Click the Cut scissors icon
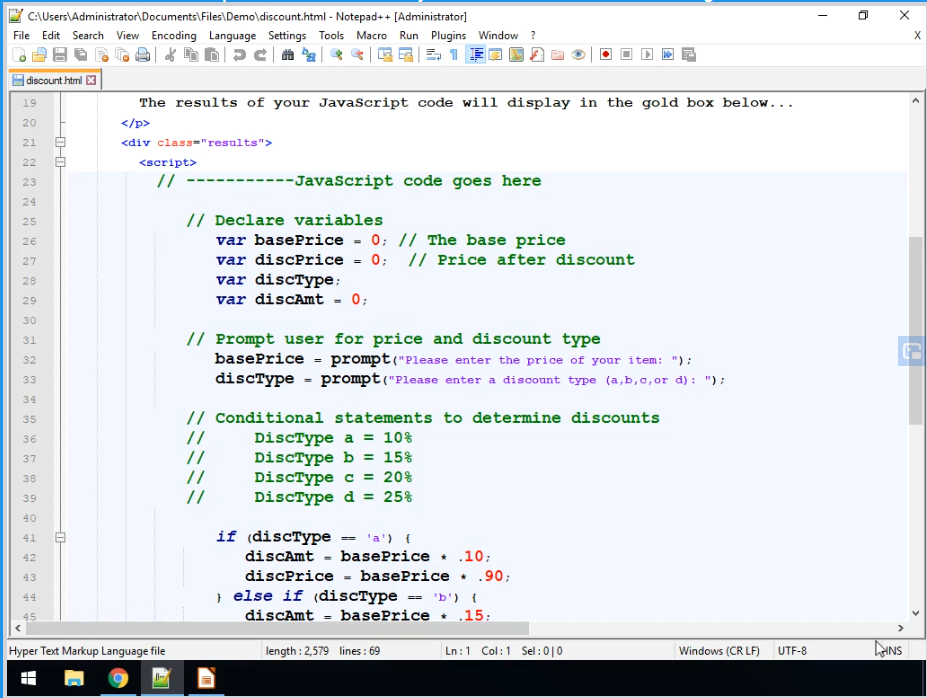Screen dimensions: 927x698 171,55
